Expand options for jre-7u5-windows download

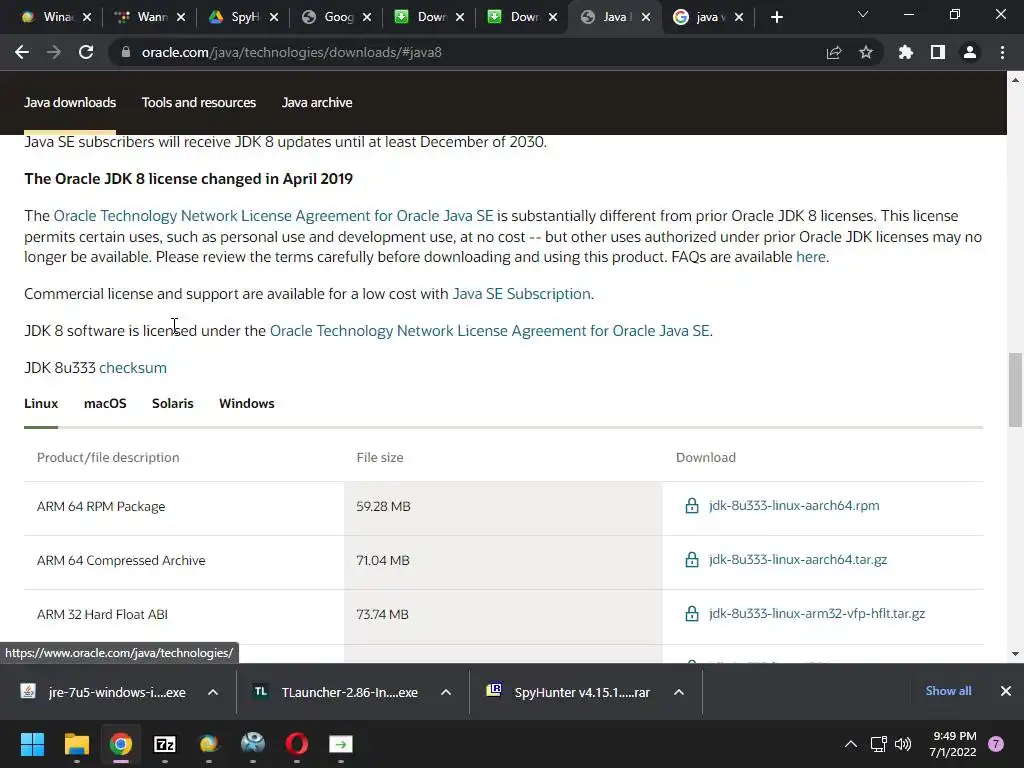(213, 692)
